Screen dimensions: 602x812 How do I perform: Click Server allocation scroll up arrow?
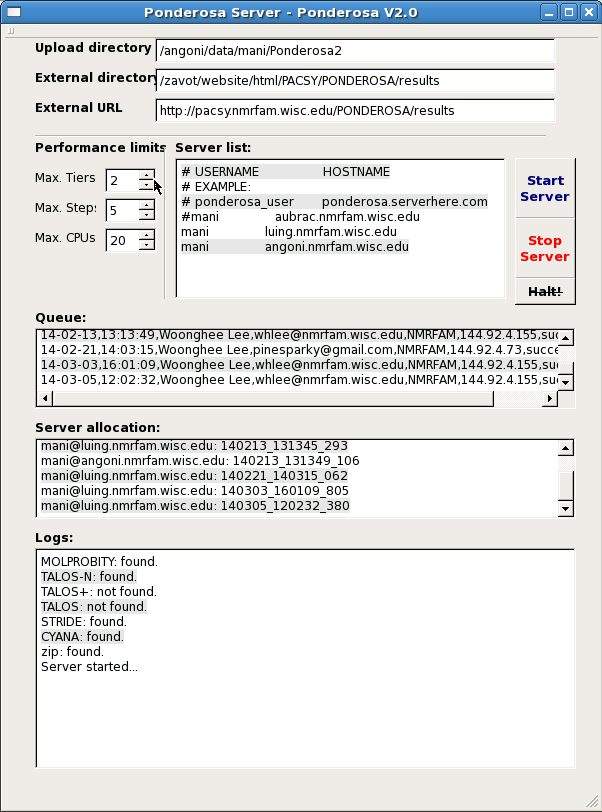[566, 448]
